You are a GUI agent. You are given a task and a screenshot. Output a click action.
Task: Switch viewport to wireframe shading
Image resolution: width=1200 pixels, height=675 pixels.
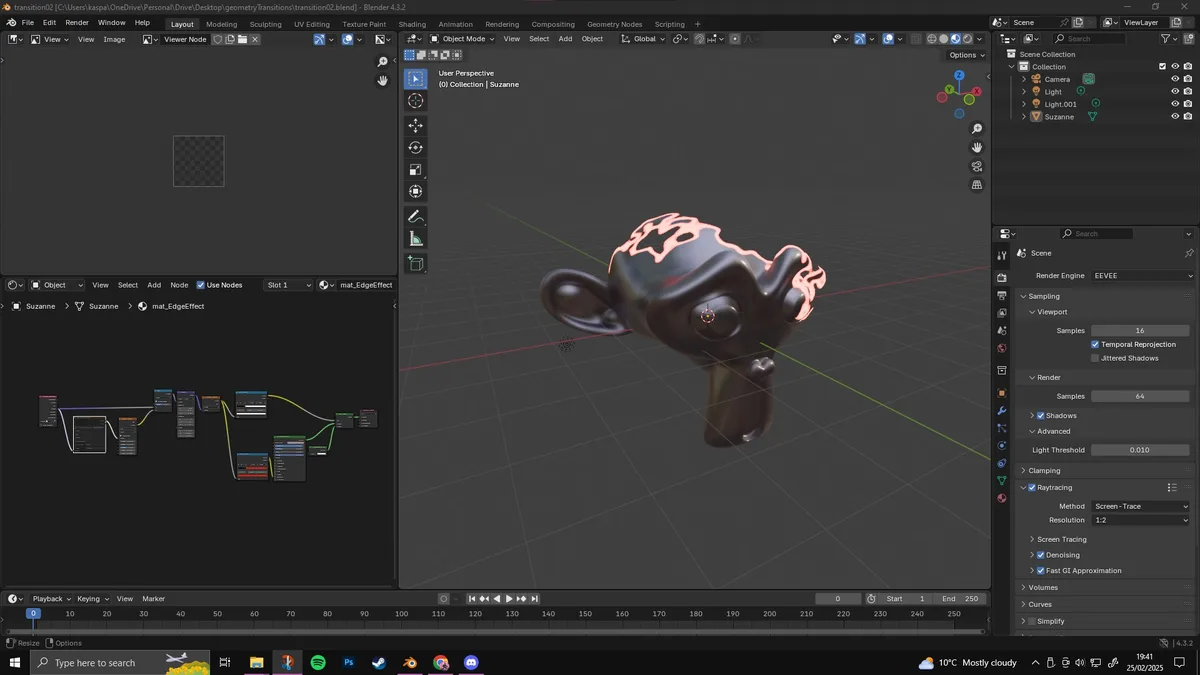(x=932, y=39)
